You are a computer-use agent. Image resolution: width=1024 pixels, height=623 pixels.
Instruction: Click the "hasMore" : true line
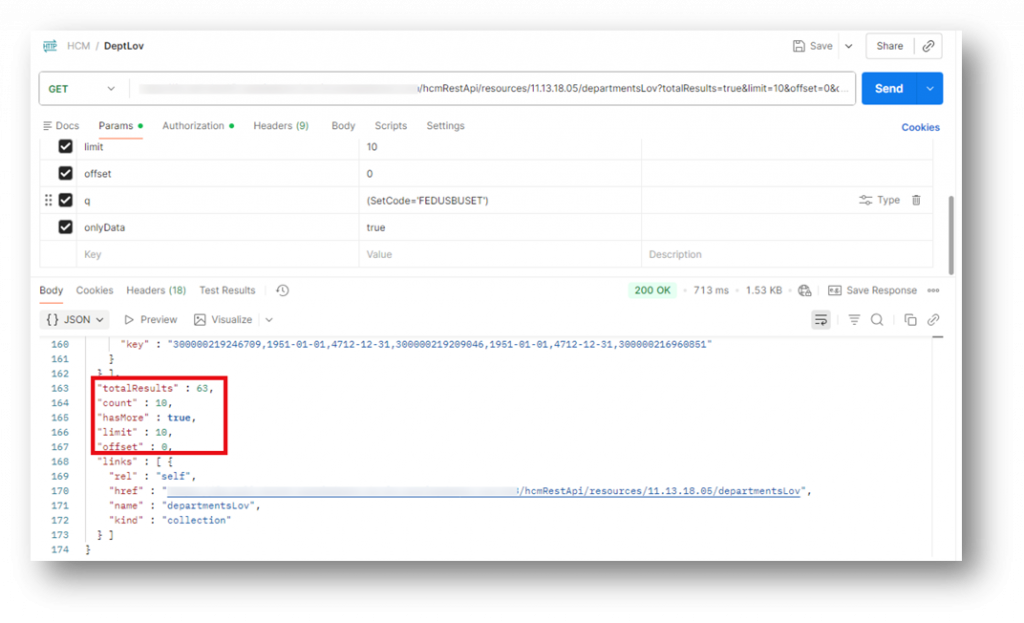pyautogui.click(x=147, y=417)
